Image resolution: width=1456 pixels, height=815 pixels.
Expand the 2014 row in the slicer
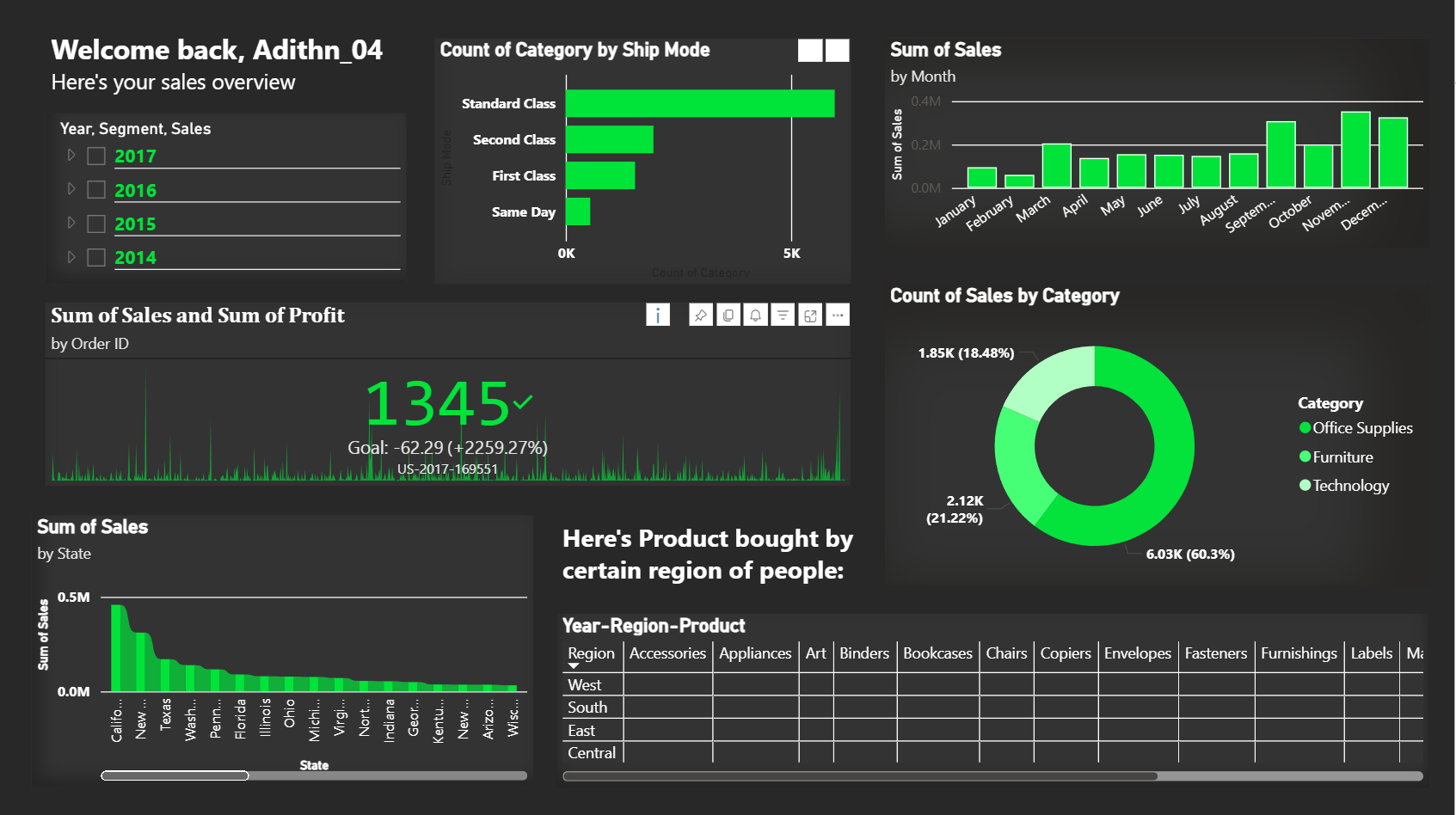(71, 256)
